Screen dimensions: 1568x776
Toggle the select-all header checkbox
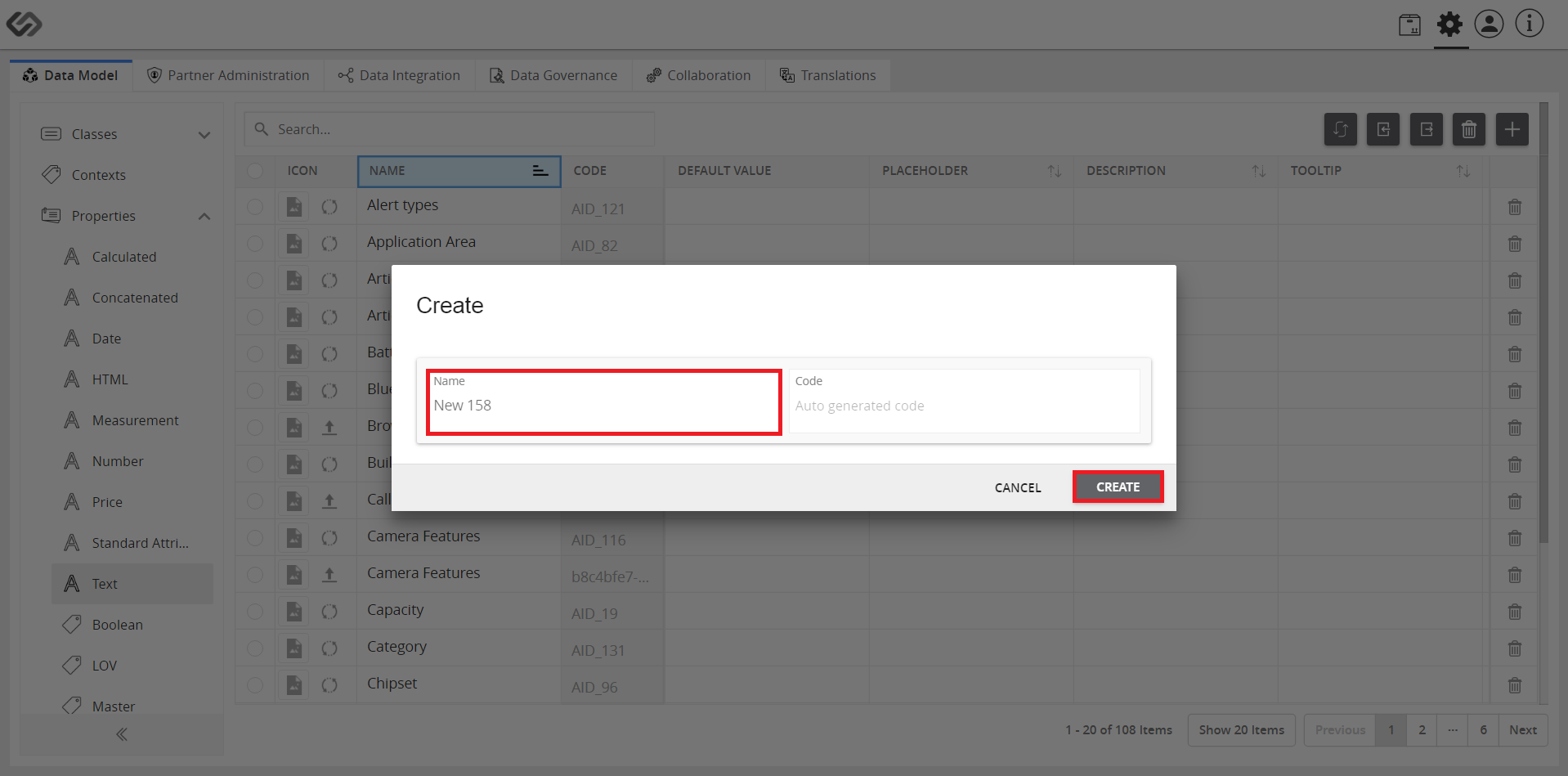pos(255,170)
